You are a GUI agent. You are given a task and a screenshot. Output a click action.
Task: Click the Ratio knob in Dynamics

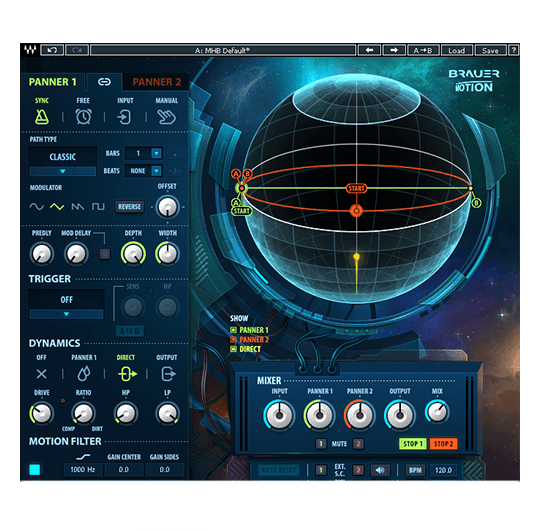(x=83, y=413)
